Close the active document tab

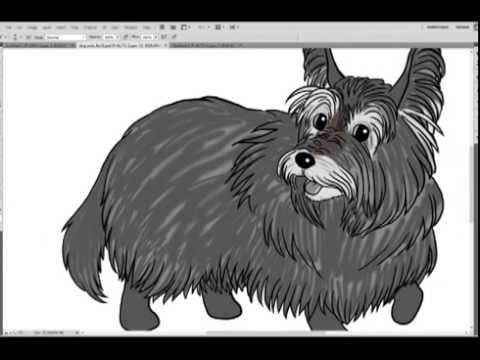coord(166,45)
